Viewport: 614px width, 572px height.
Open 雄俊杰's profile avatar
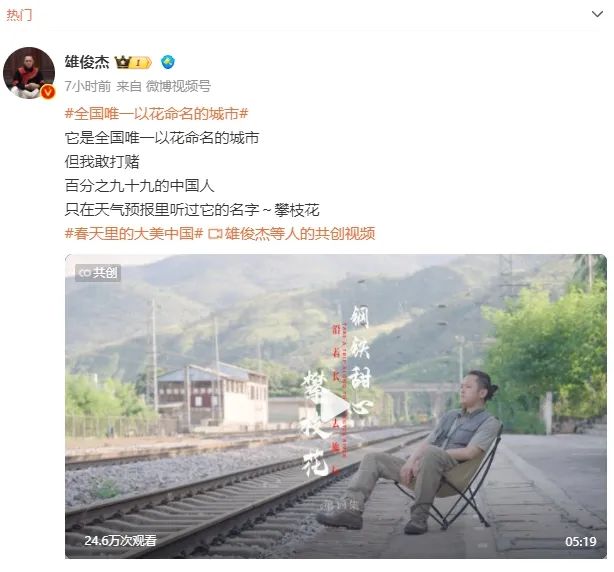coord(29,73)
